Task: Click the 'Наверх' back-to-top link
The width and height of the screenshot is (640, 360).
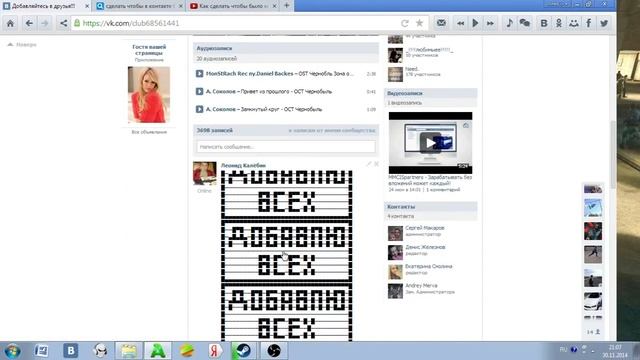Action: point(22,44)
